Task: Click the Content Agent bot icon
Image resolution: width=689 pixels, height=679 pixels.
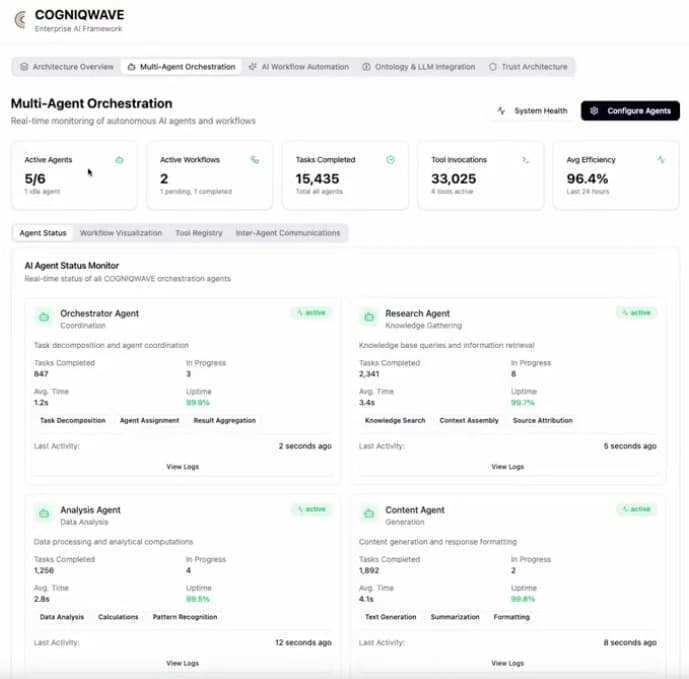Action: tap(369, 513)
